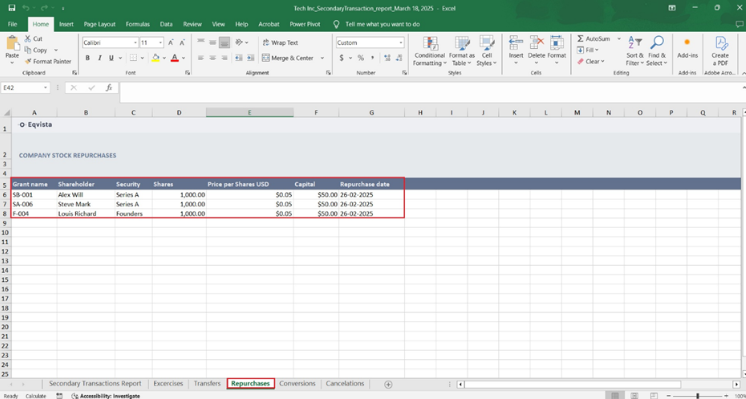Expand the font name Calibri dropdown
746x399 pixels.
135,43
